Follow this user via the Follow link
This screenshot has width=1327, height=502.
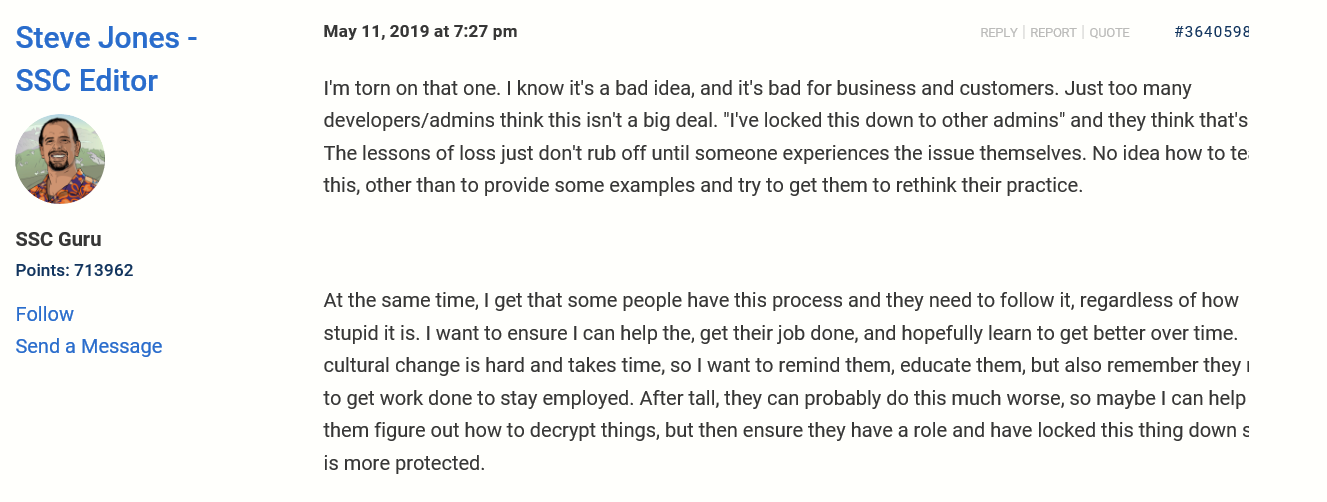(45, 314)
